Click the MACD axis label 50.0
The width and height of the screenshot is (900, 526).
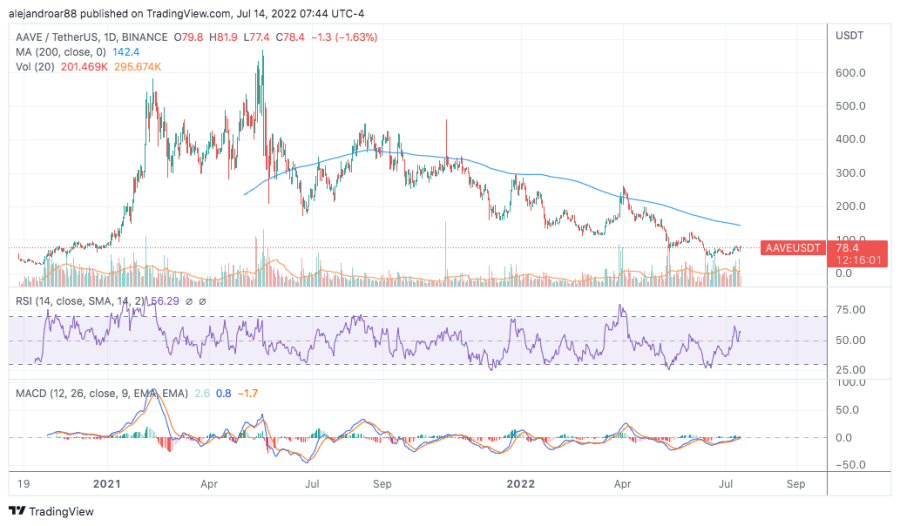847,410
